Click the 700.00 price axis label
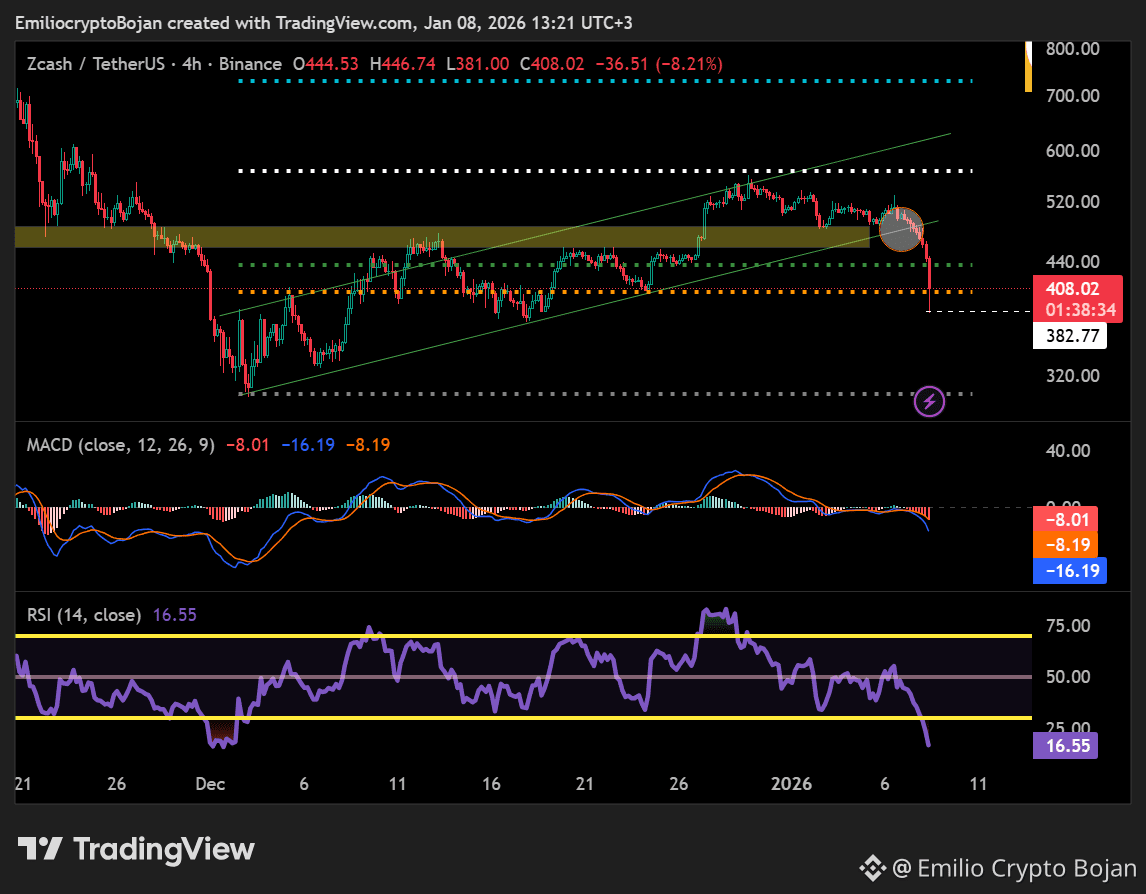The height and width of the screenshot is (894, 1146). point(1072,96)
